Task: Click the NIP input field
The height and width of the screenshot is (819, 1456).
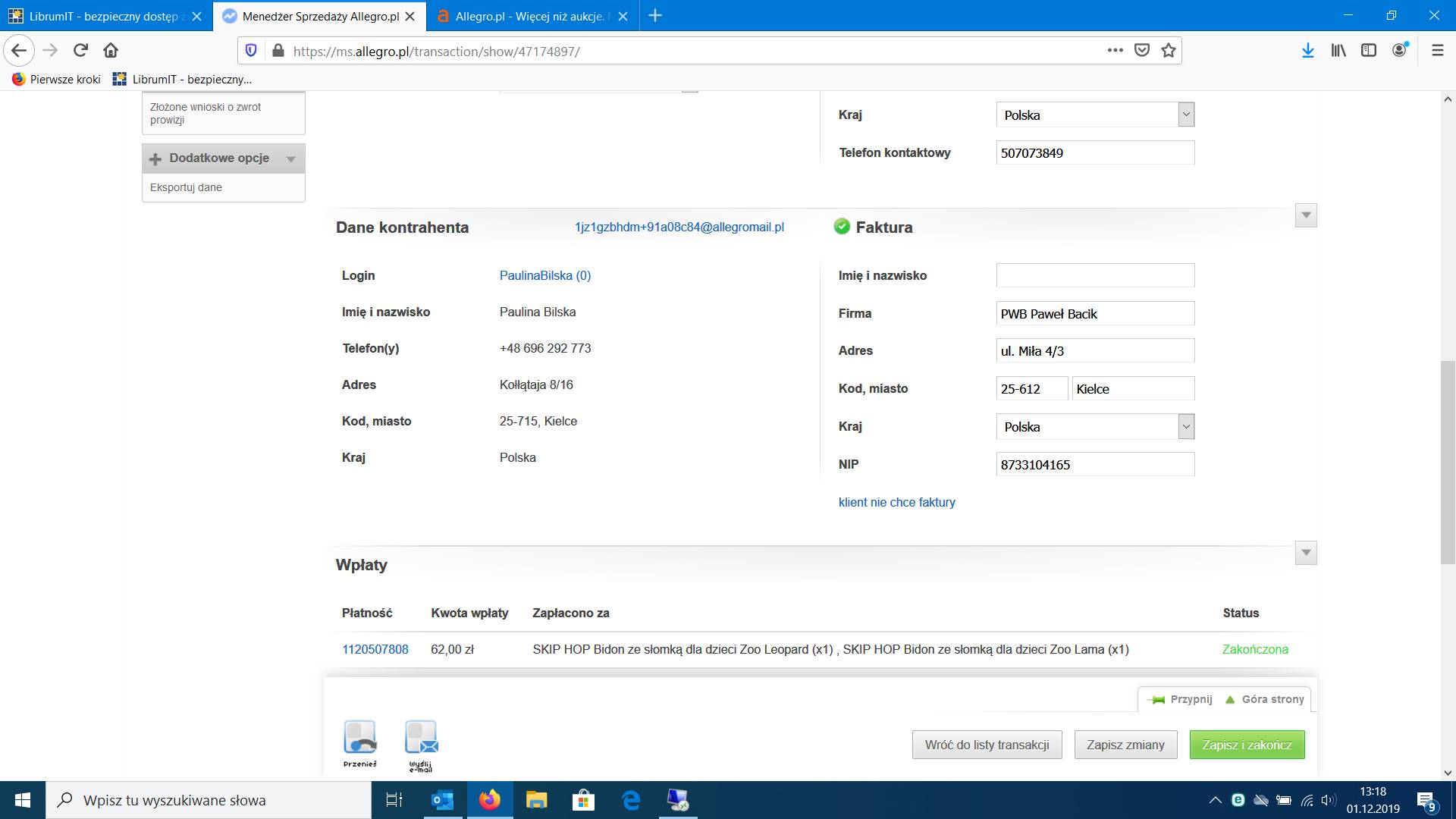Action: coord(1094,465)
